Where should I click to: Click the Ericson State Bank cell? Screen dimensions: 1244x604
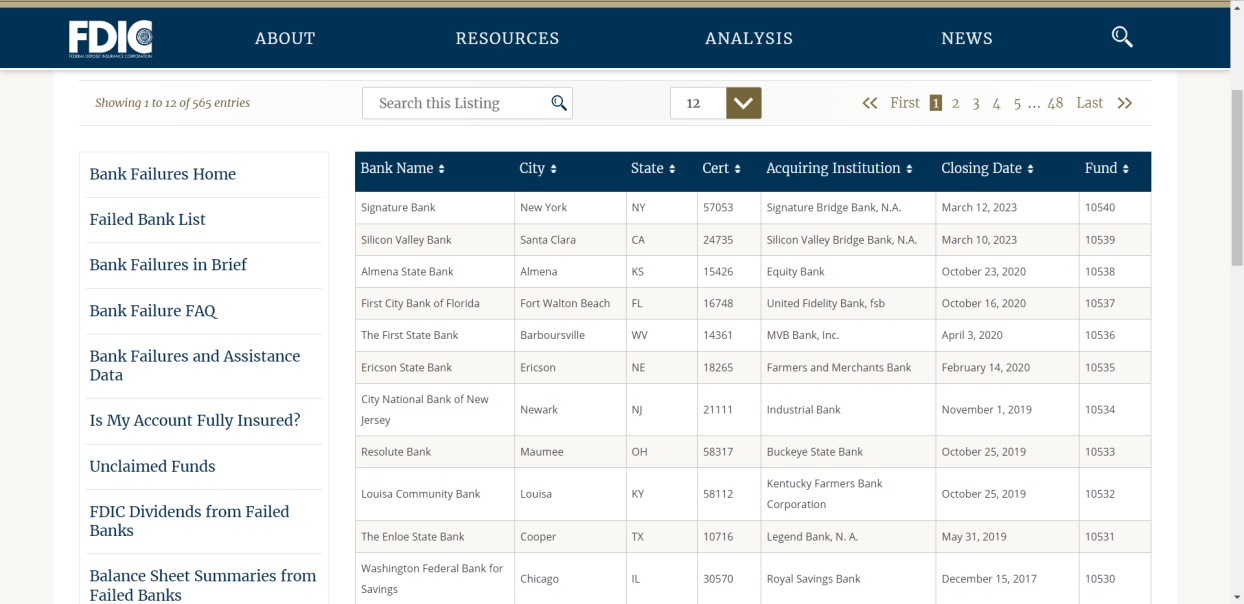tap(434, 368)
